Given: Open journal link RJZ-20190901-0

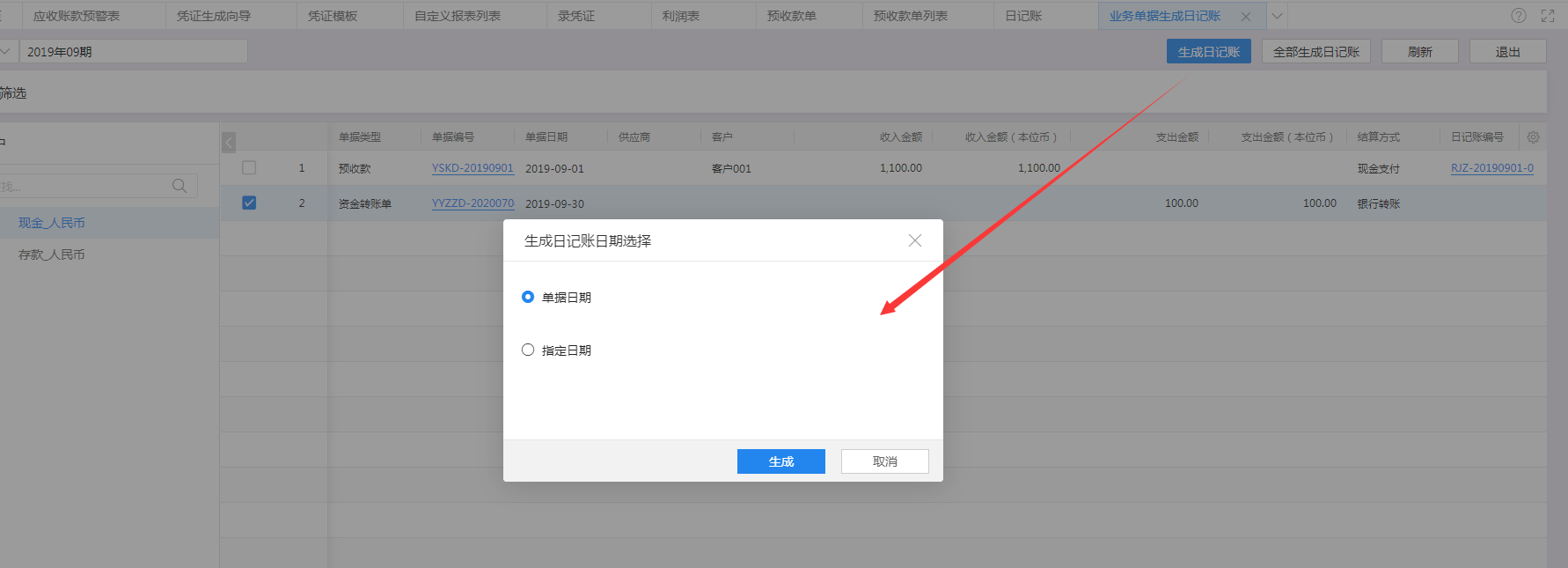Looking at the screenshot, I should tap(1492, 168).
